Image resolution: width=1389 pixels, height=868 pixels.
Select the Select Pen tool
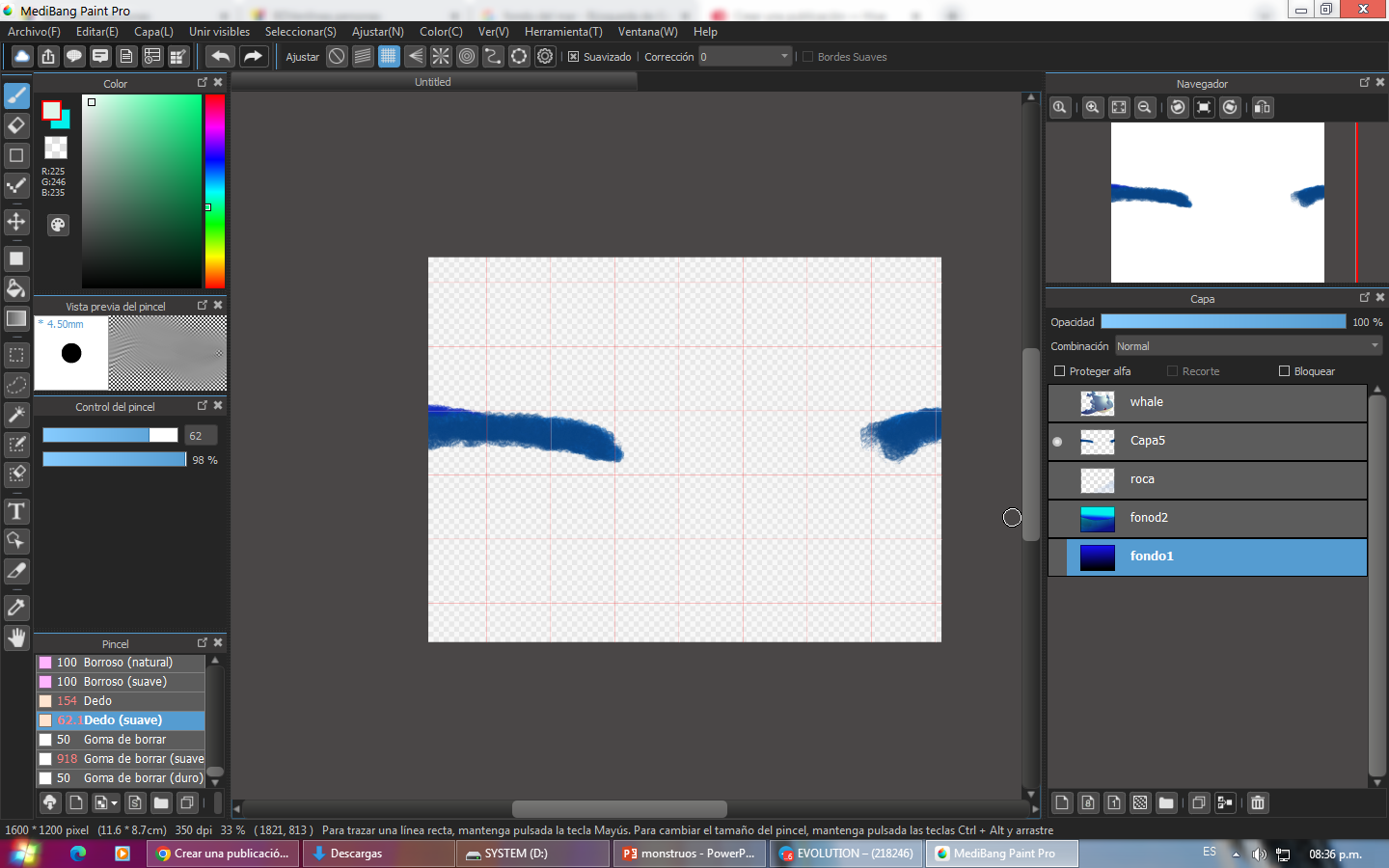click(x=16, y=445)
